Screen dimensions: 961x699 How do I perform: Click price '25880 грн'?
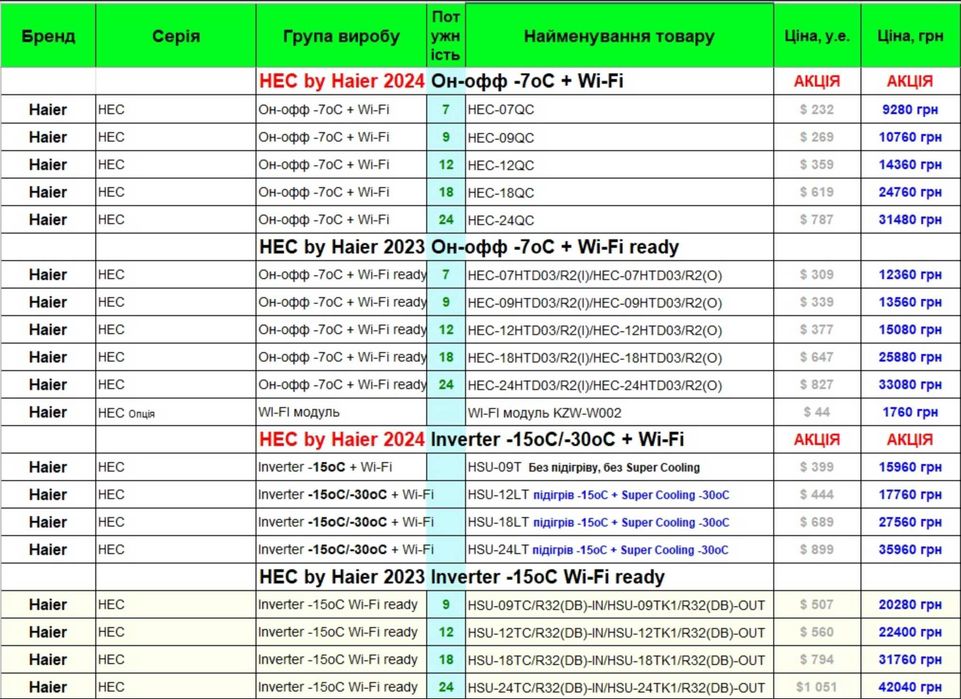tap(910, 358)
